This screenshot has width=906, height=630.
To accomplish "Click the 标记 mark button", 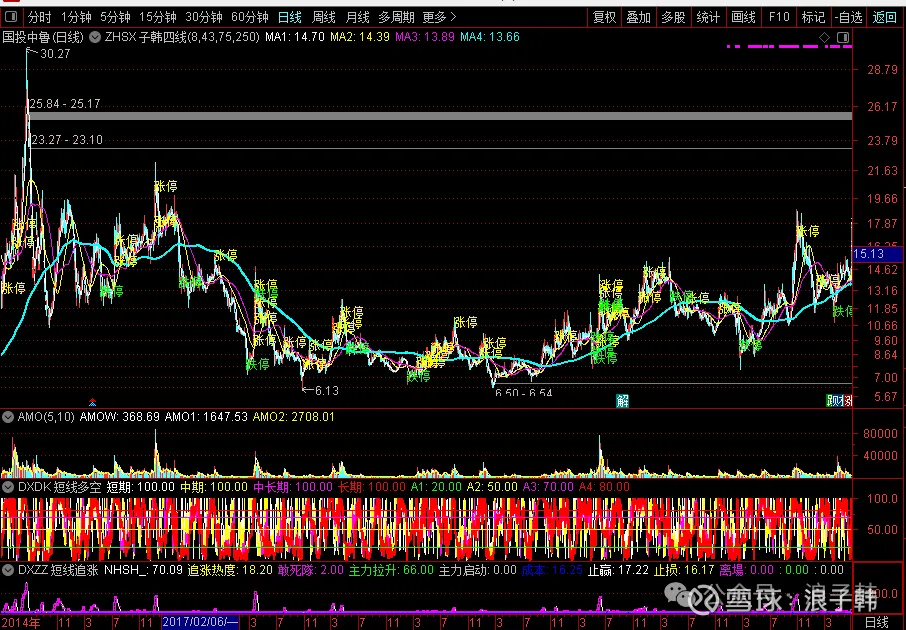I will click(814, 17).
